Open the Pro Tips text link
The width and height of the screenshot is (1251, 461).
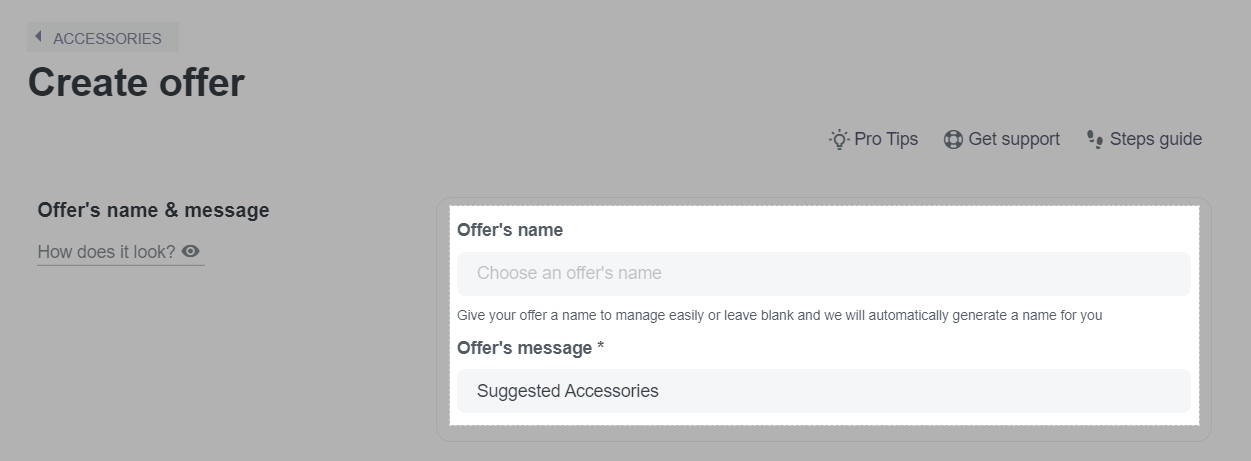[x=886, y=139]
